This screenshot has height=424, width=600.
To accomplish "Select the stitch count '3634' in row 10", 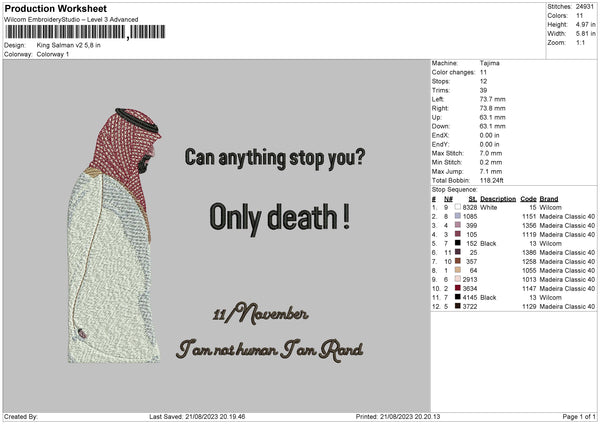I will pyautogui.click(x=470, y=289).
